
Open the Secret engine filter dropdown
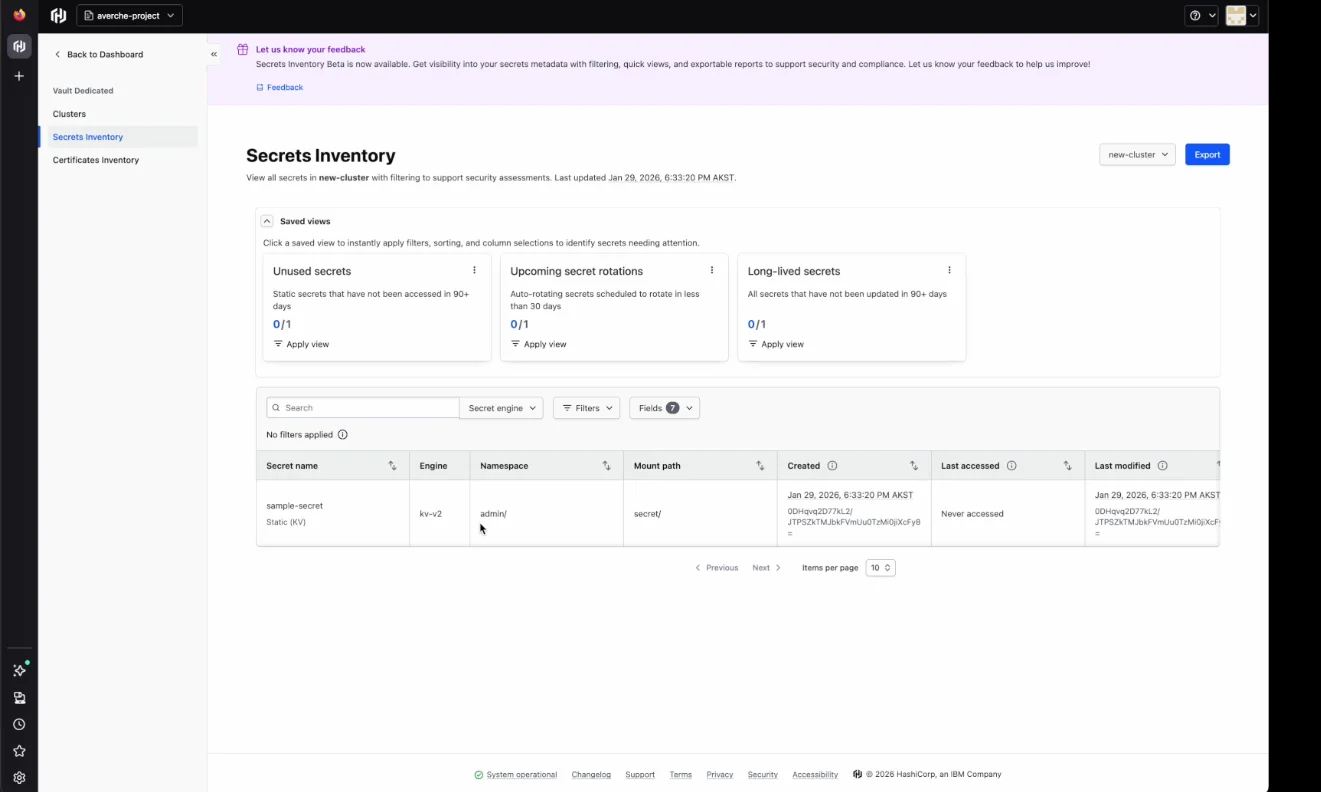[x=501, y=407]
